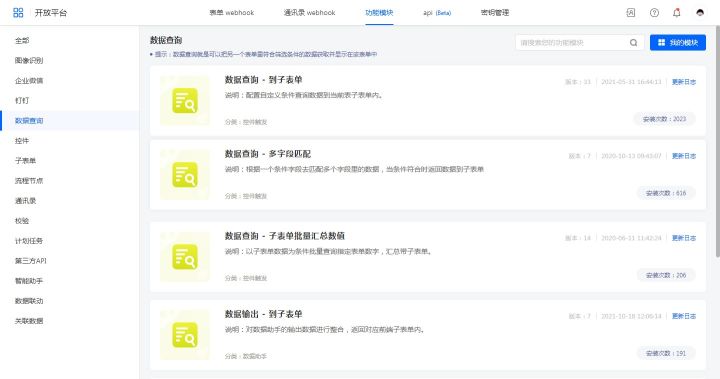Image resolution: width=720 pixels, height=379 pixels.
Task: Click the 开放平台 grid logo icon
Action: tap(18, 12)
